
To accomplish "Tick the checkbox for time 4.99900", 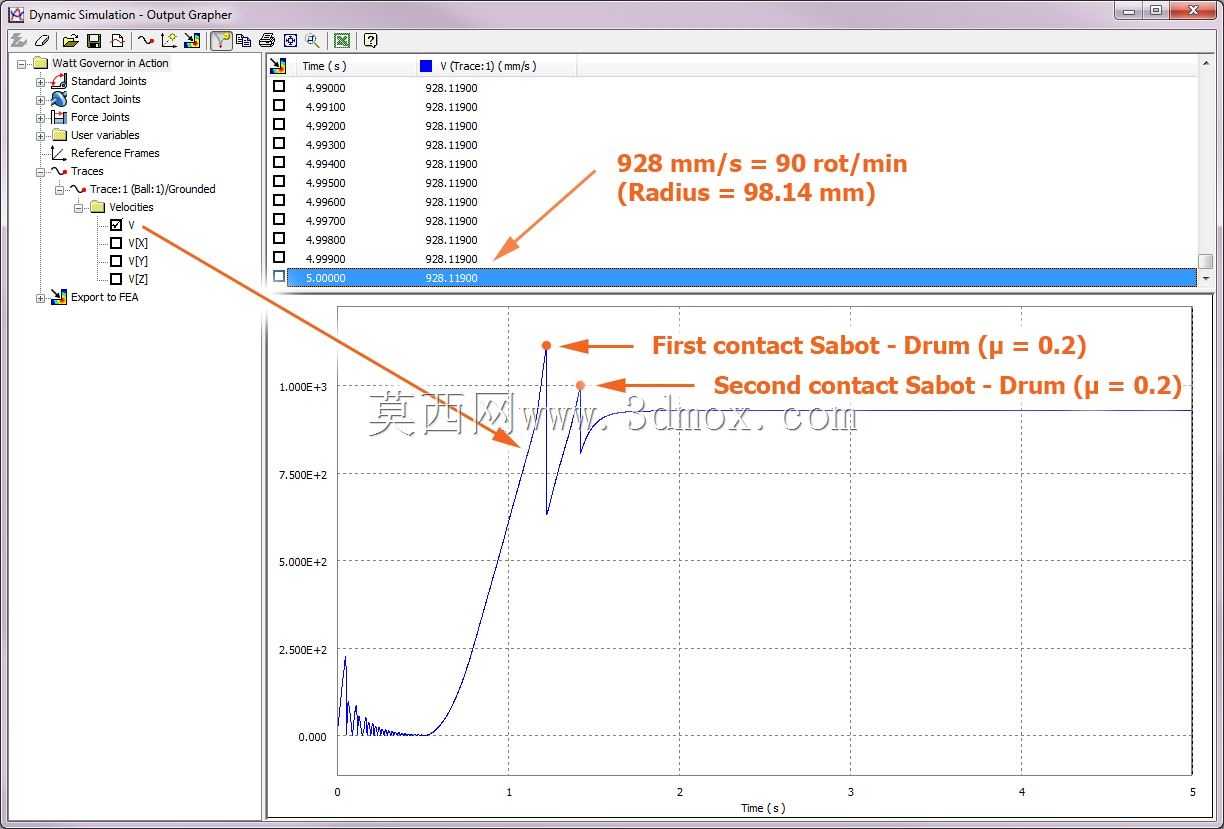I will click(279, 258).
